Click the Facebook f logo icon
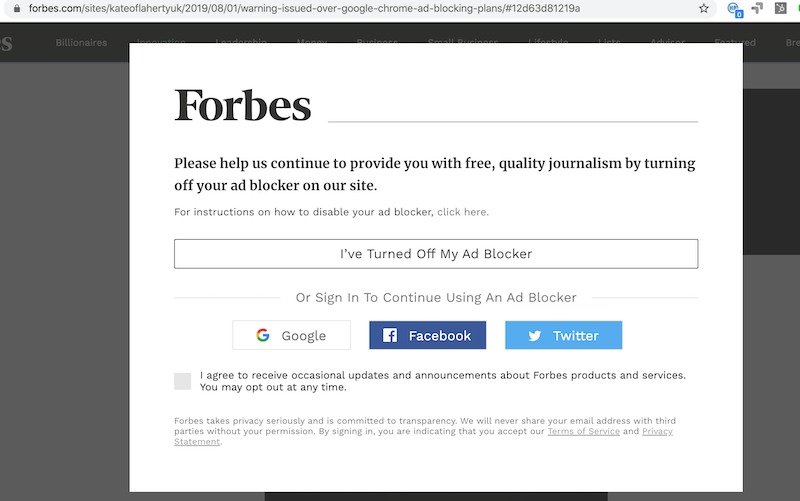This screenshot has width=800, height=501. coord(390,335)
